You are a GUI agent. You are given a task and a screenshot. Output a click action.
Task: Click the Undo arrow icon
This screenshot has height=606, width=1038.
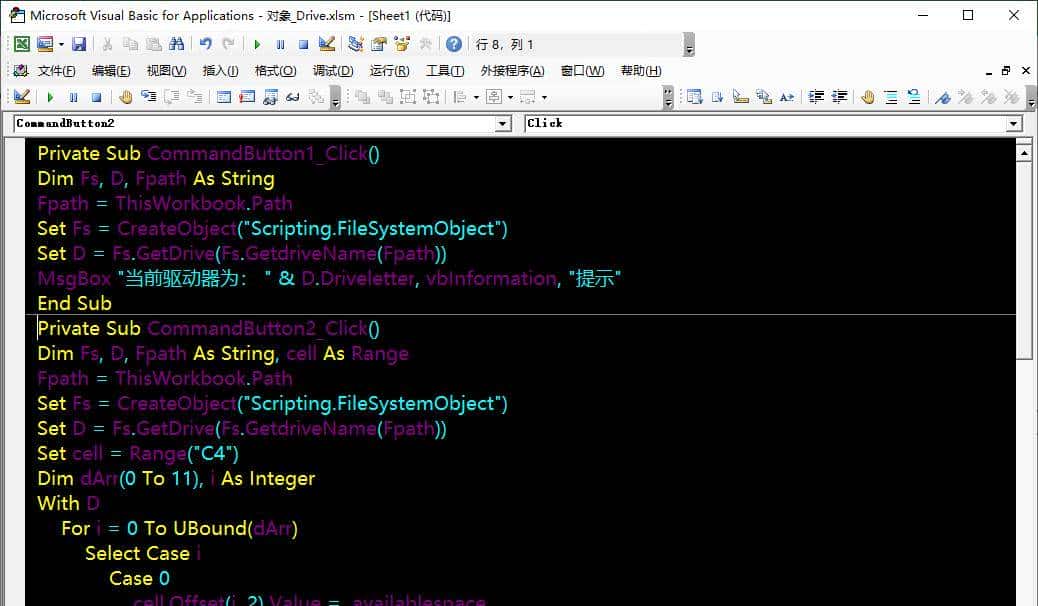(205, 44)
